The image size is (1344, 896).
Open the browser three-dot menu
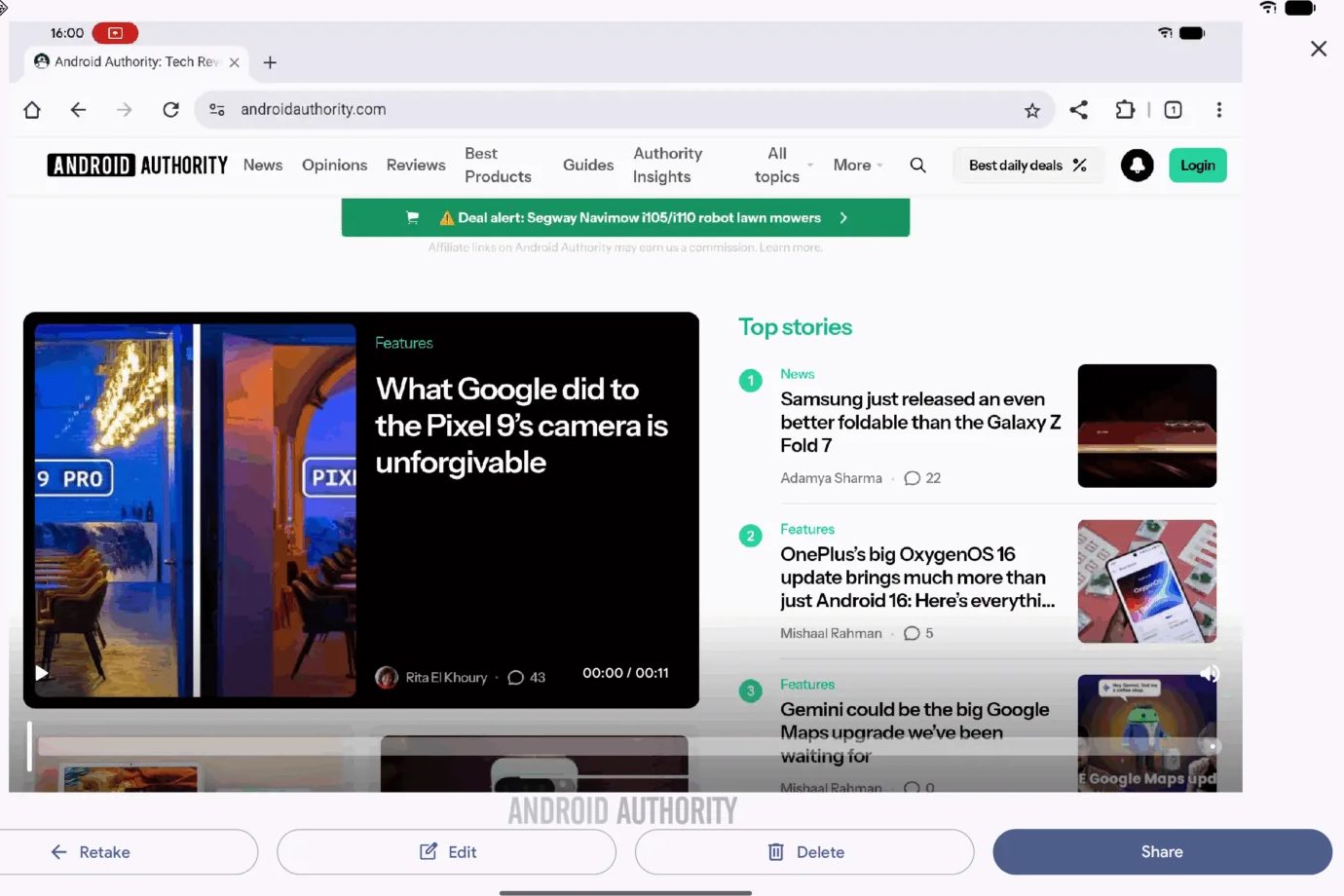pos(1218,110)
